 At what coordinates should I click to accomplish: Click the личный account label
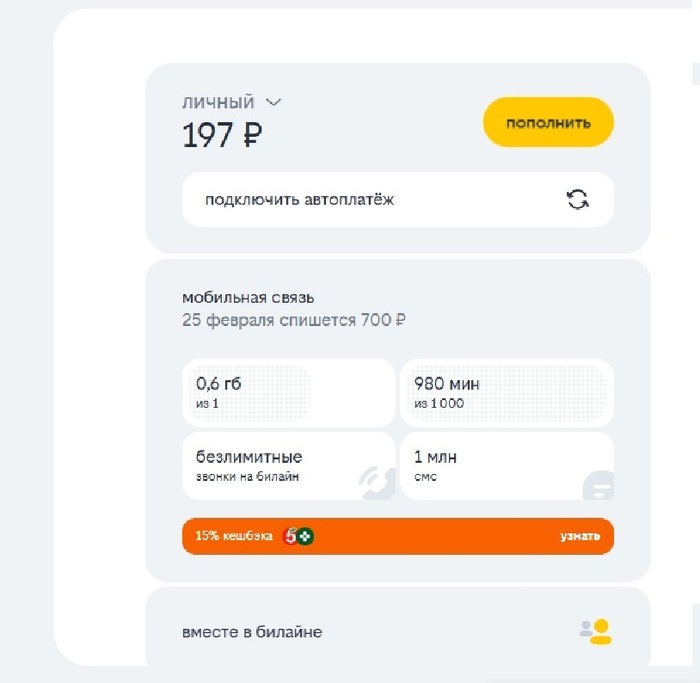click(218, 102)
